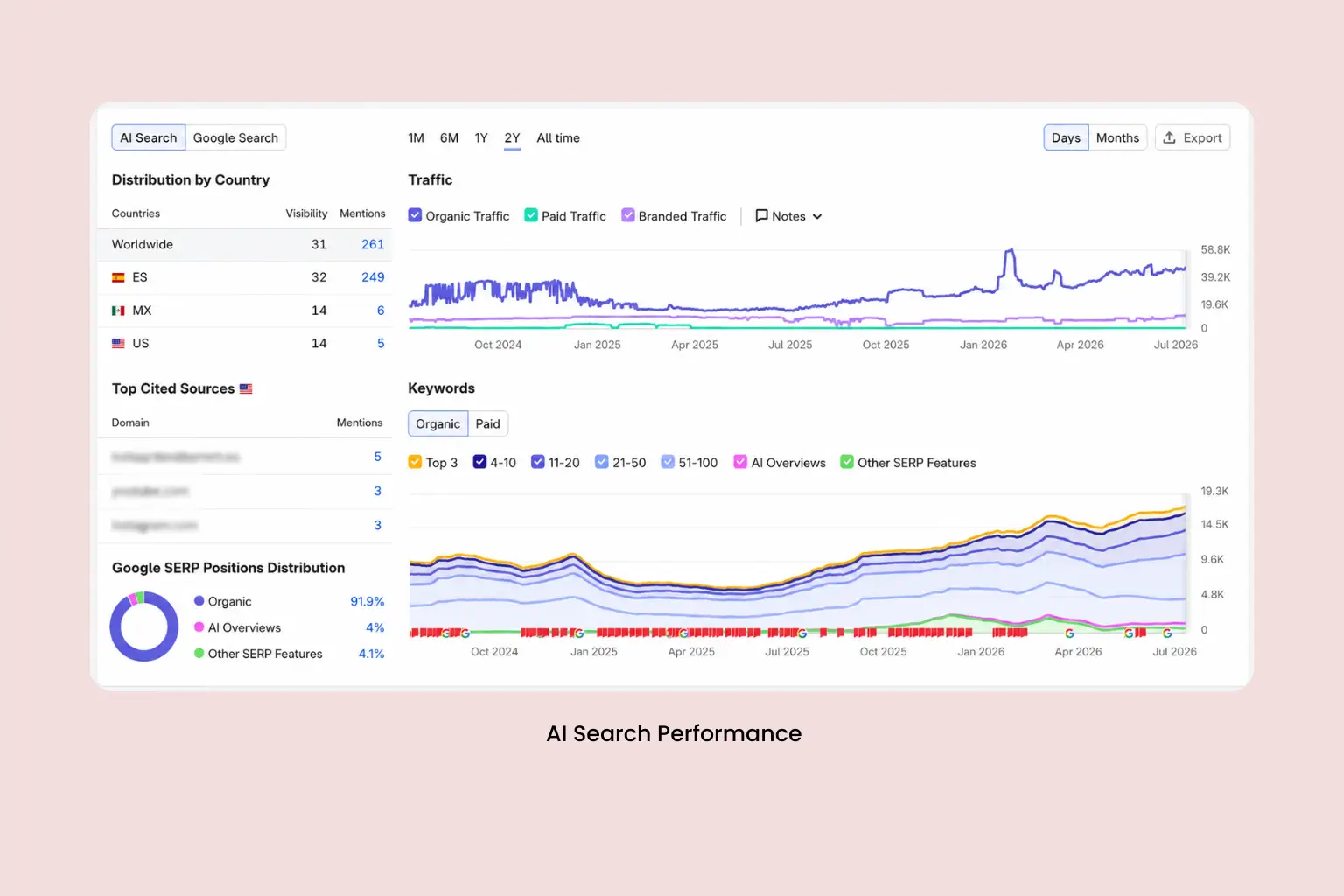Click Other SERP Features 4.1% value
This screenshot has width=1344, height=896.
[371, 654]
